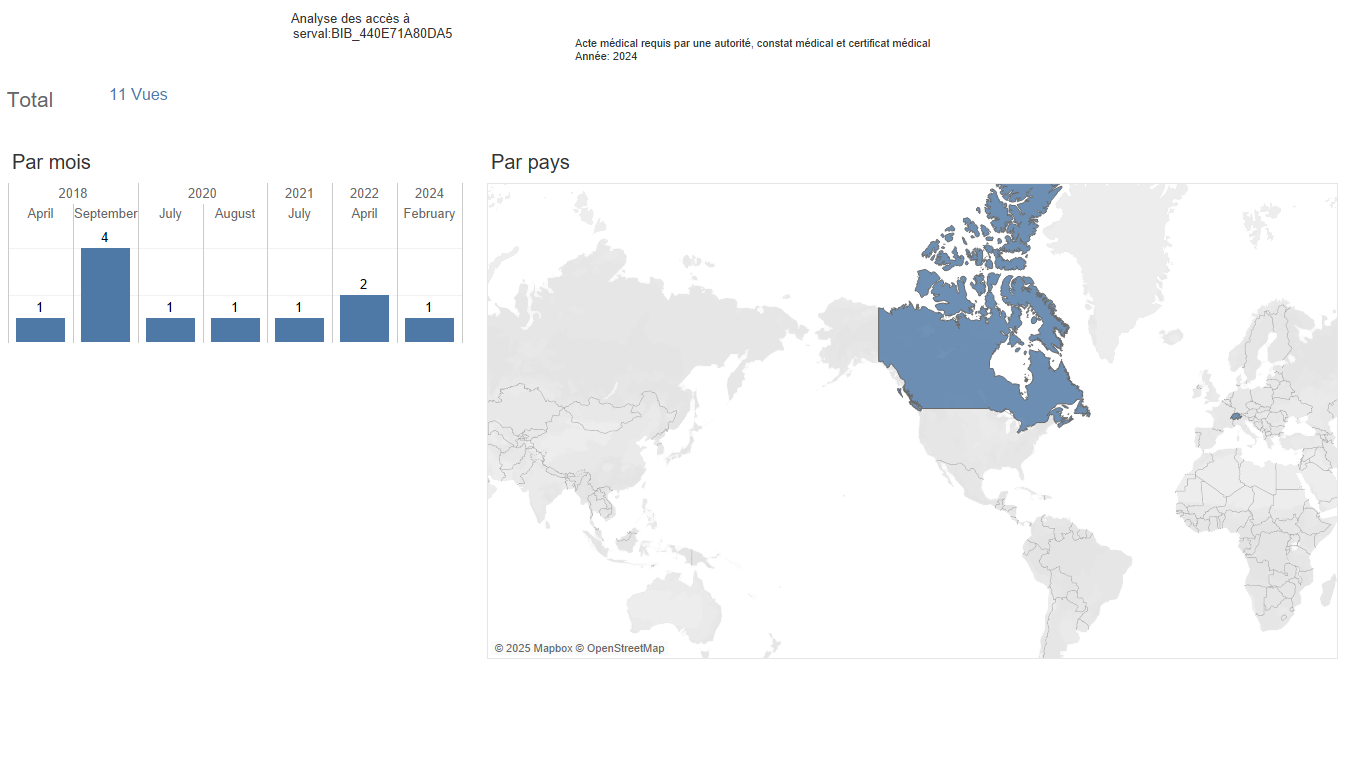Click the July 2020 bar

pos(170,330)
